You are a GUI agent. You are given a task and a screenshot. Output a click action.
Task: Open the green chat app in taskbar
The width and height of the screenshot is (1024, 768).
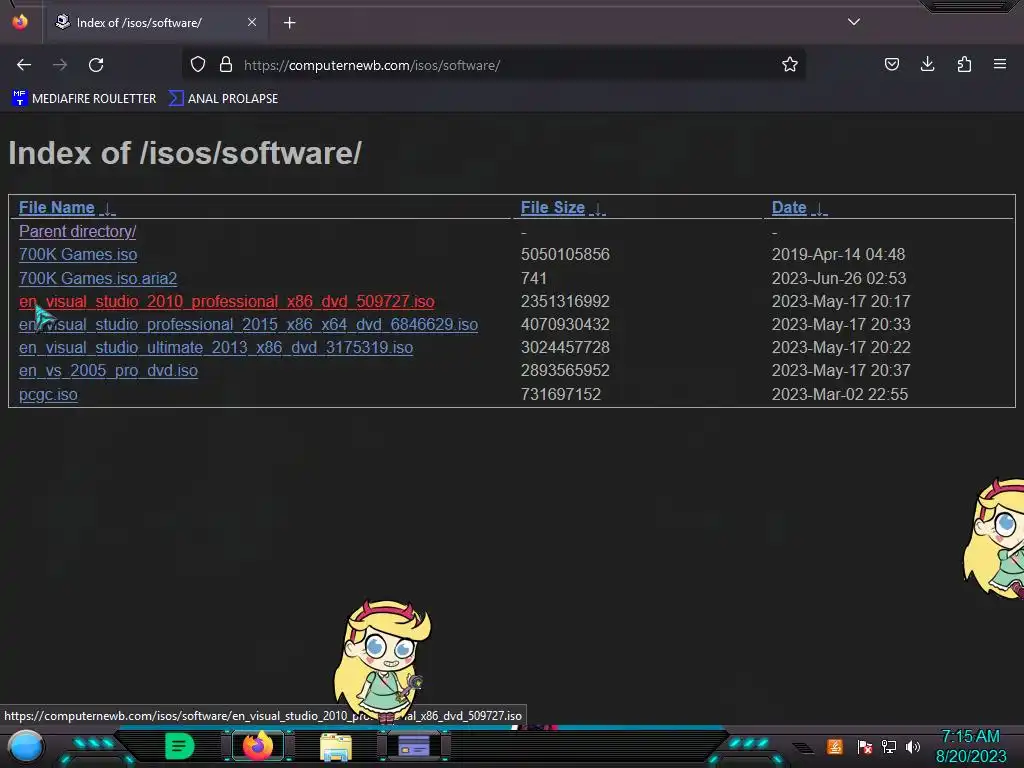[180, 746]
